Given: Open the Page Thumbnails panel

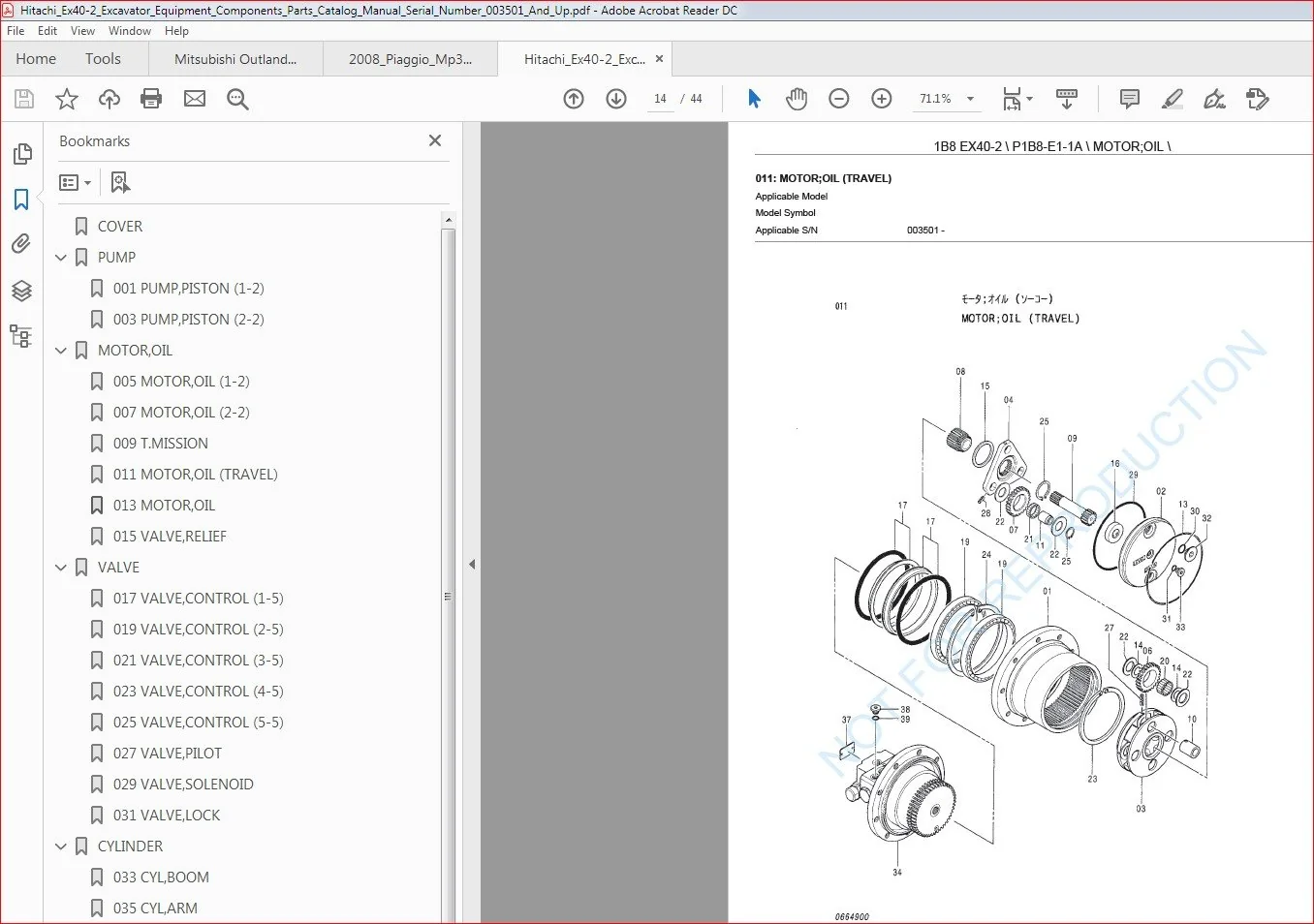Looking at the screenshot, I should click(21, 154).
